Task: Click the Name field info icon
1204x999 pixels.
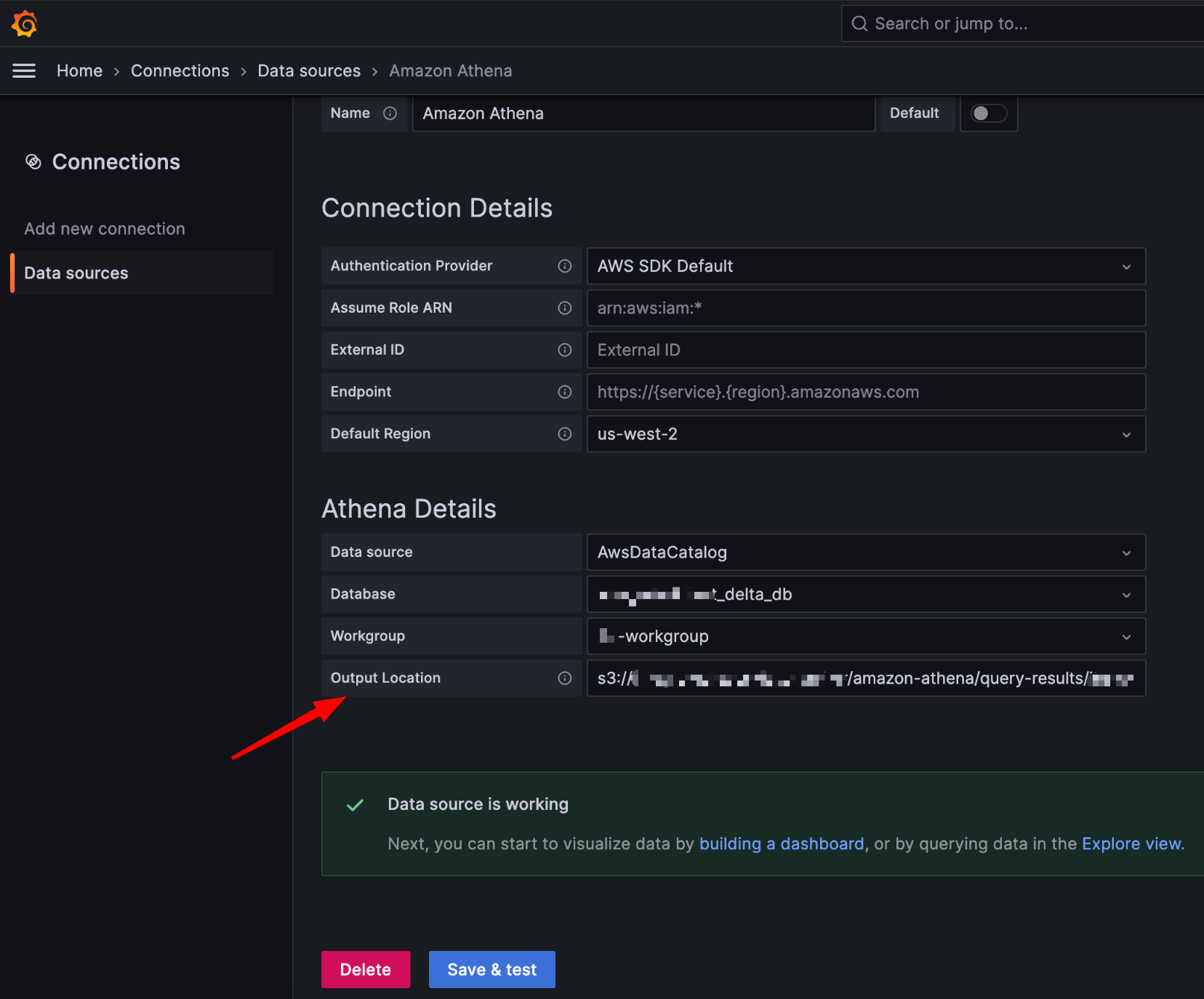Action: [x=390, y=113]
